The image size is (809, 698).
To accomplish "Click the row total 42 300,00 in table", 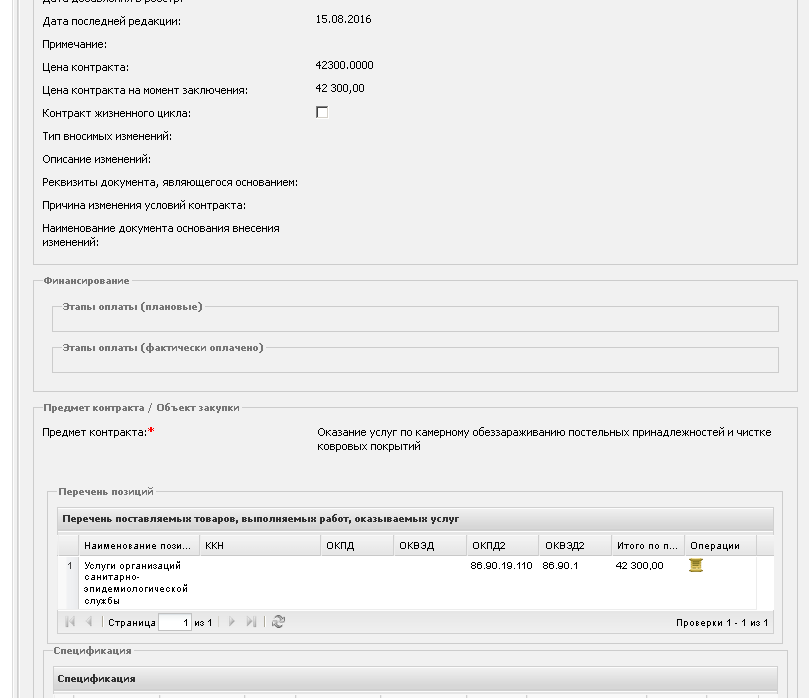I will [639, 566].
